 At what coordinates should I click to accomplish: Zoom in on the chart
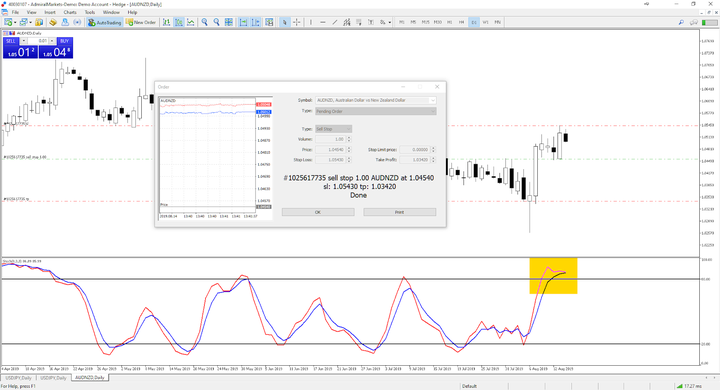coord(204,22)
